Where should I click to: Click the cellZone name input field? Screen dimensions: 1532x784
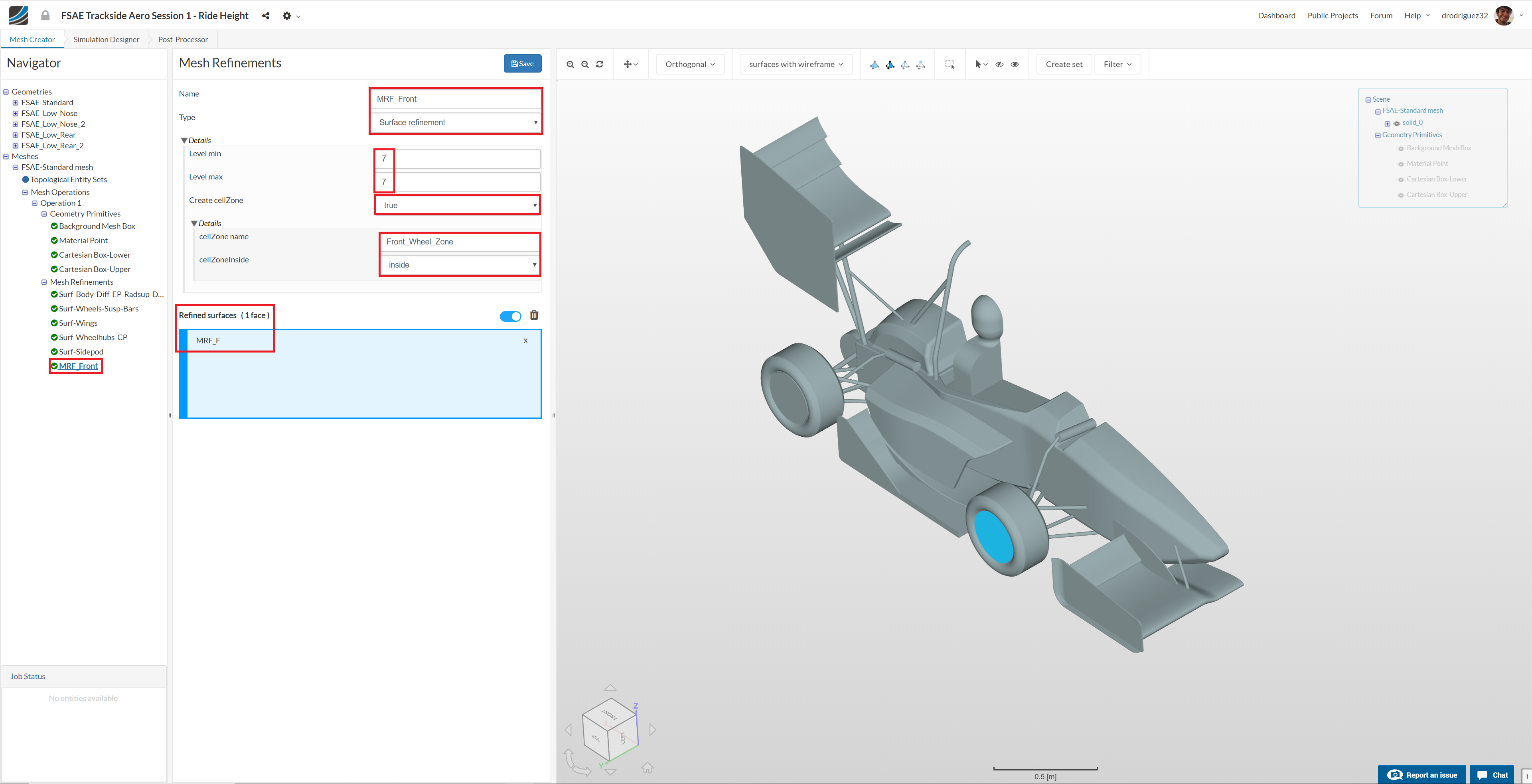click(459, 241)
